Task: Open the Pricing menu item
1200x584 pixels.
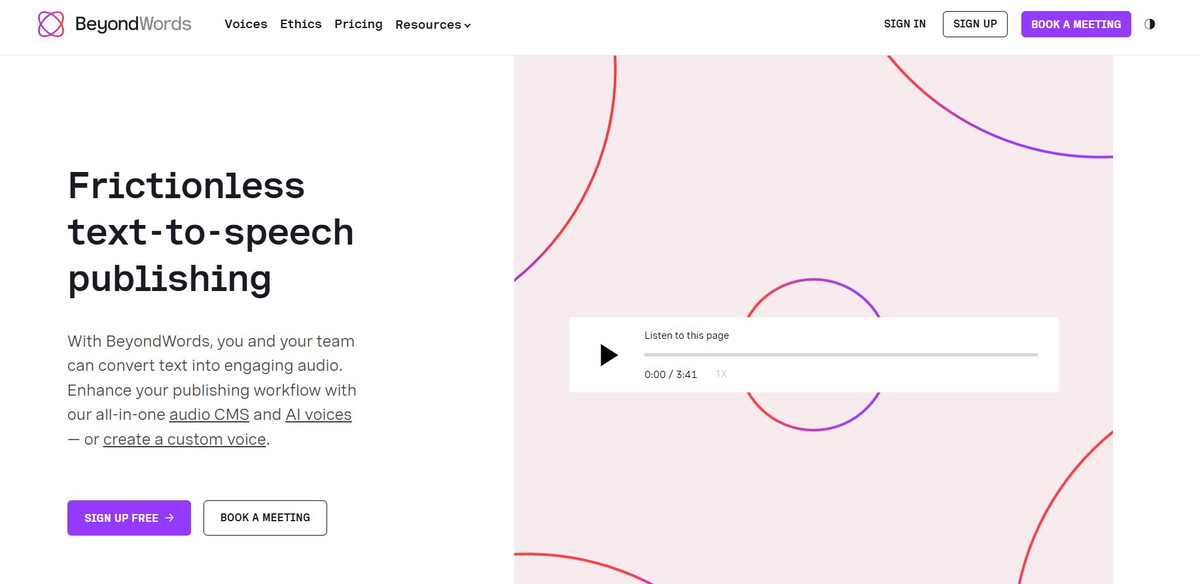Action: pyautogui.click(x=358, y=24)
